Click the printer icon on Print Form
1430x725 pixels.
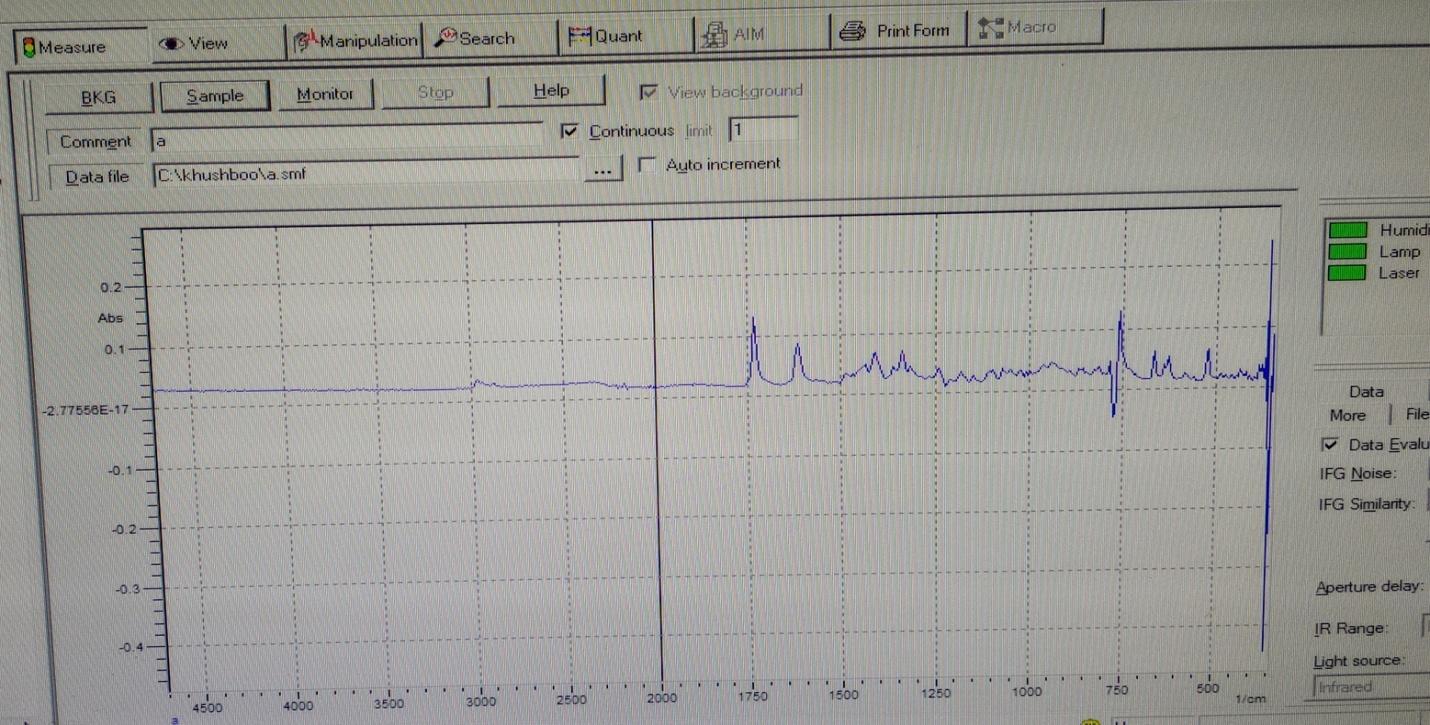(x=854, y=31)
